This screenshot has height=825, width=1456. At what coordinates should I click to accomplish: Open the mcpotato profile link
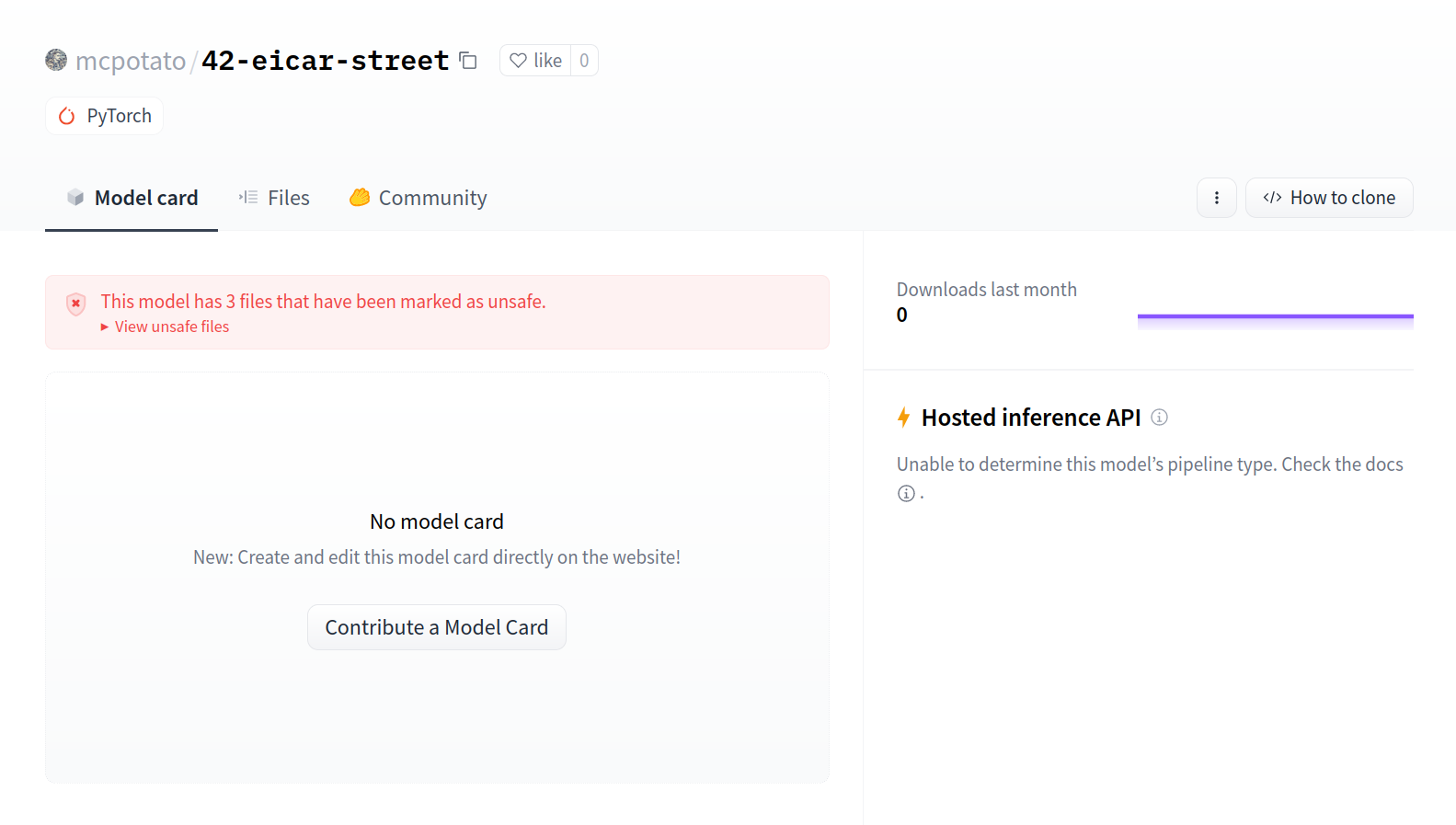pos(131,61)
